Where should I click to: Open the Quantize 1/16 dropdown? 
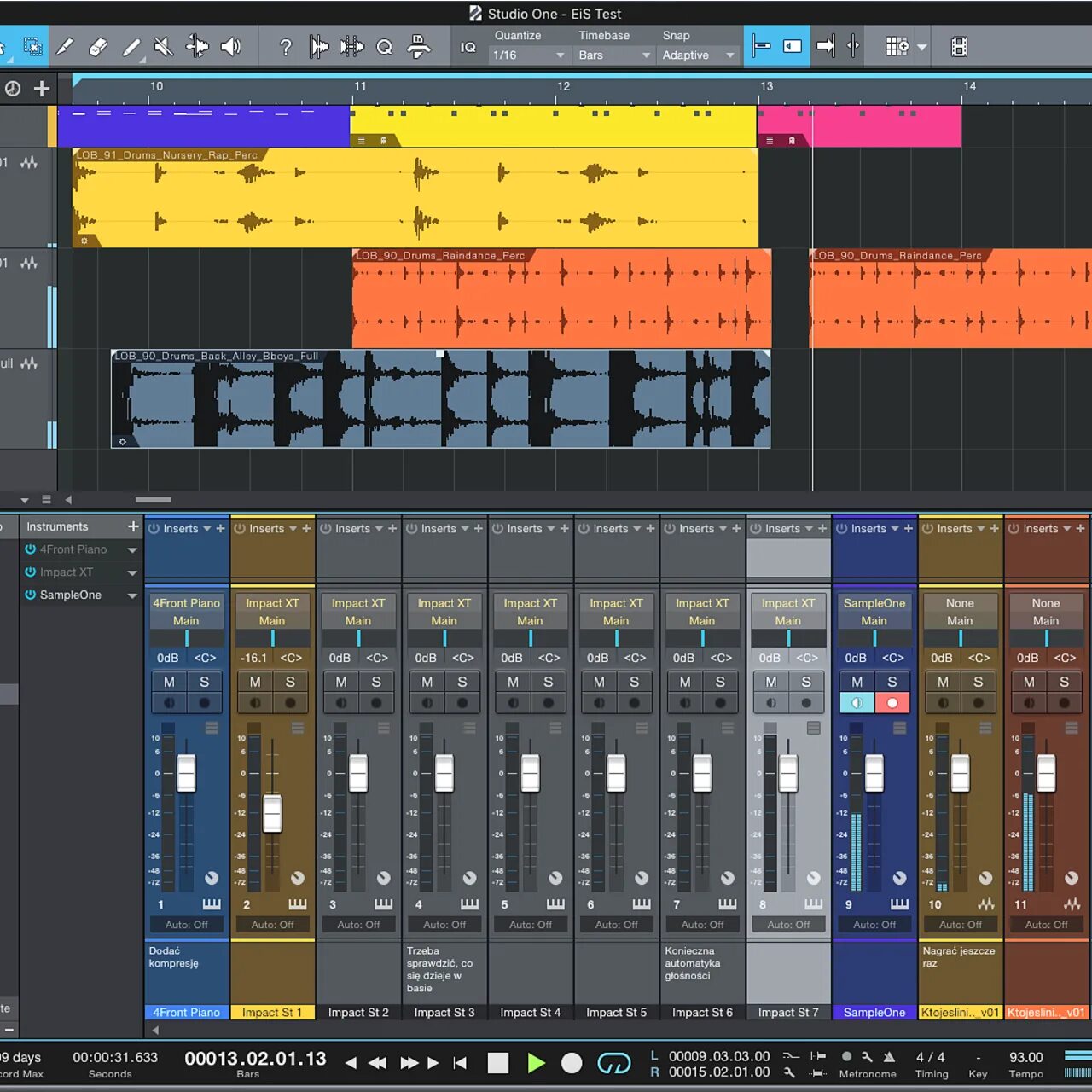point(528,55)
